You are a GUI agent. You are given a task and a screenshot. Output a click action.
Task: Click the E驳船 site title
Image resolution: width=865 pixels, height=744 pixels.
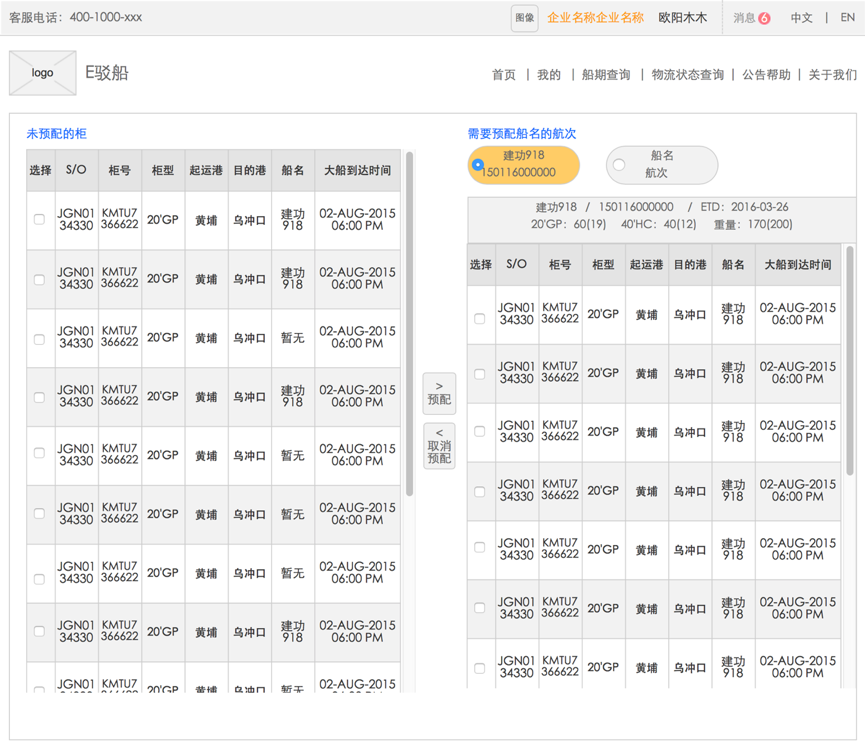point(106,73)
